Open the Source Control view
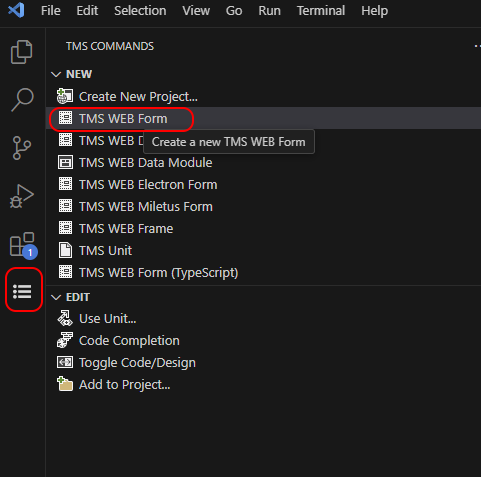Screen dimensions: 481x477 [x=22, y=148]
